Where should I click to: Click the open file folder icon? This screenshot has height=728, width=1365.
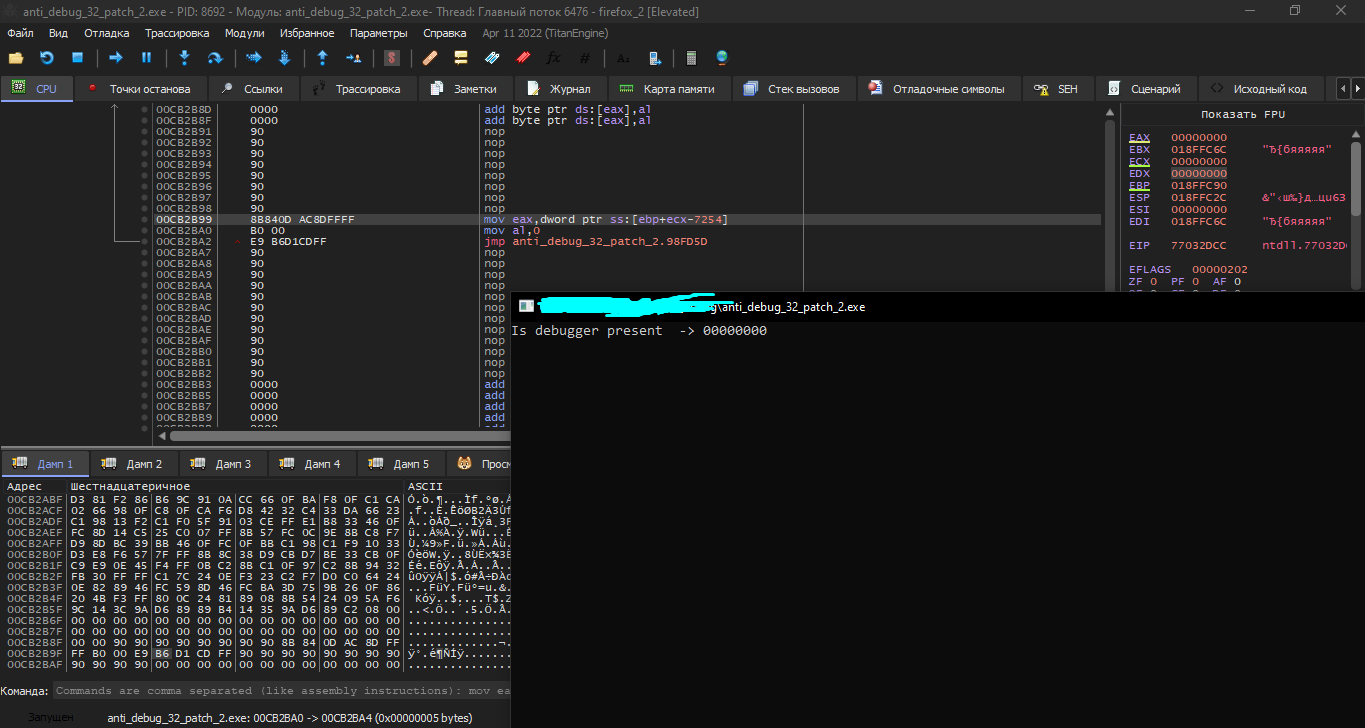[16, 58]
